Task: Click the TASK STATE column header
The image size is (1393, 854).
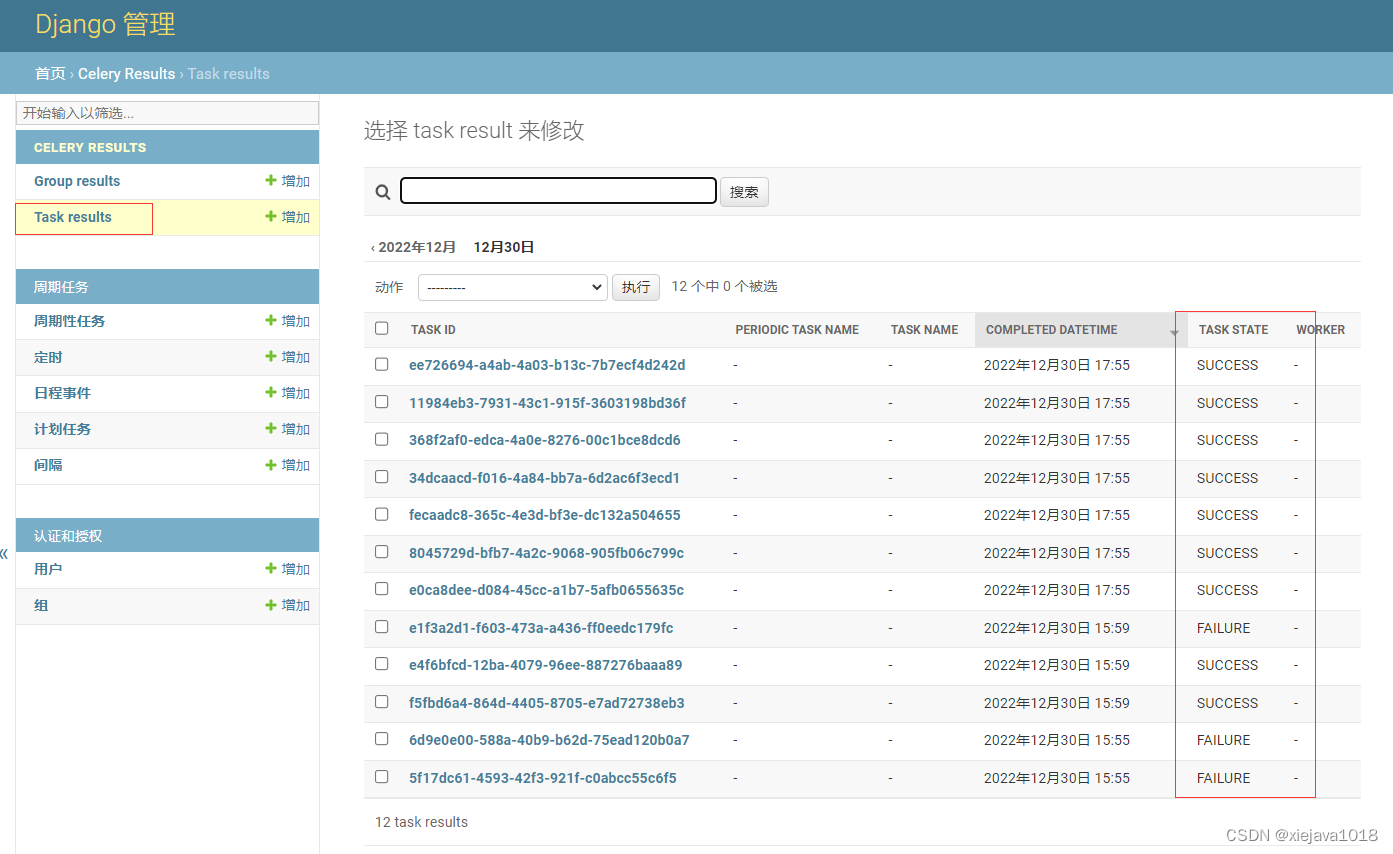Action: coord(1235,329)
